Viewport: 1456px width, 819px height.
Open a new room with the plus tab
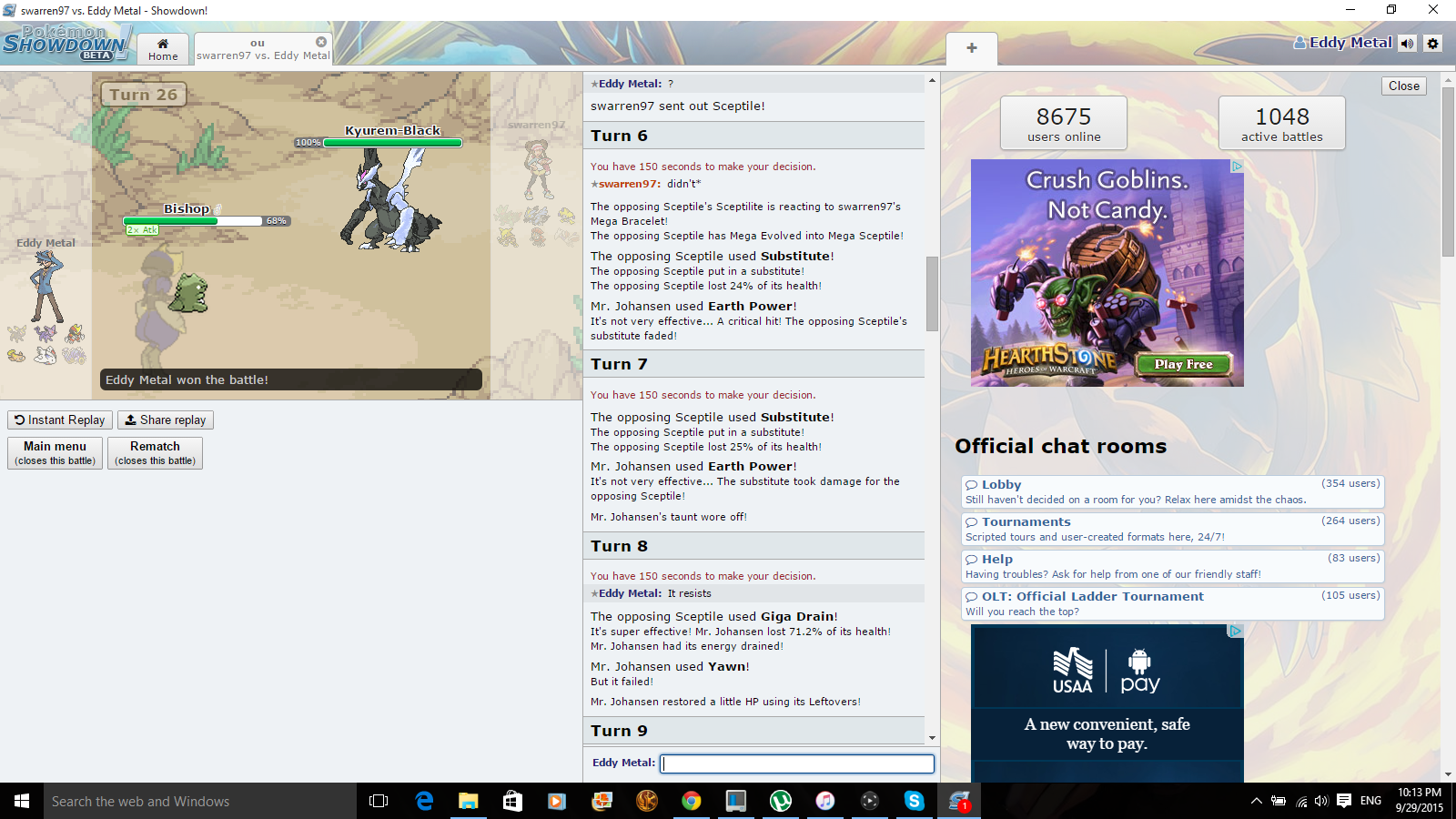(972, 48)
